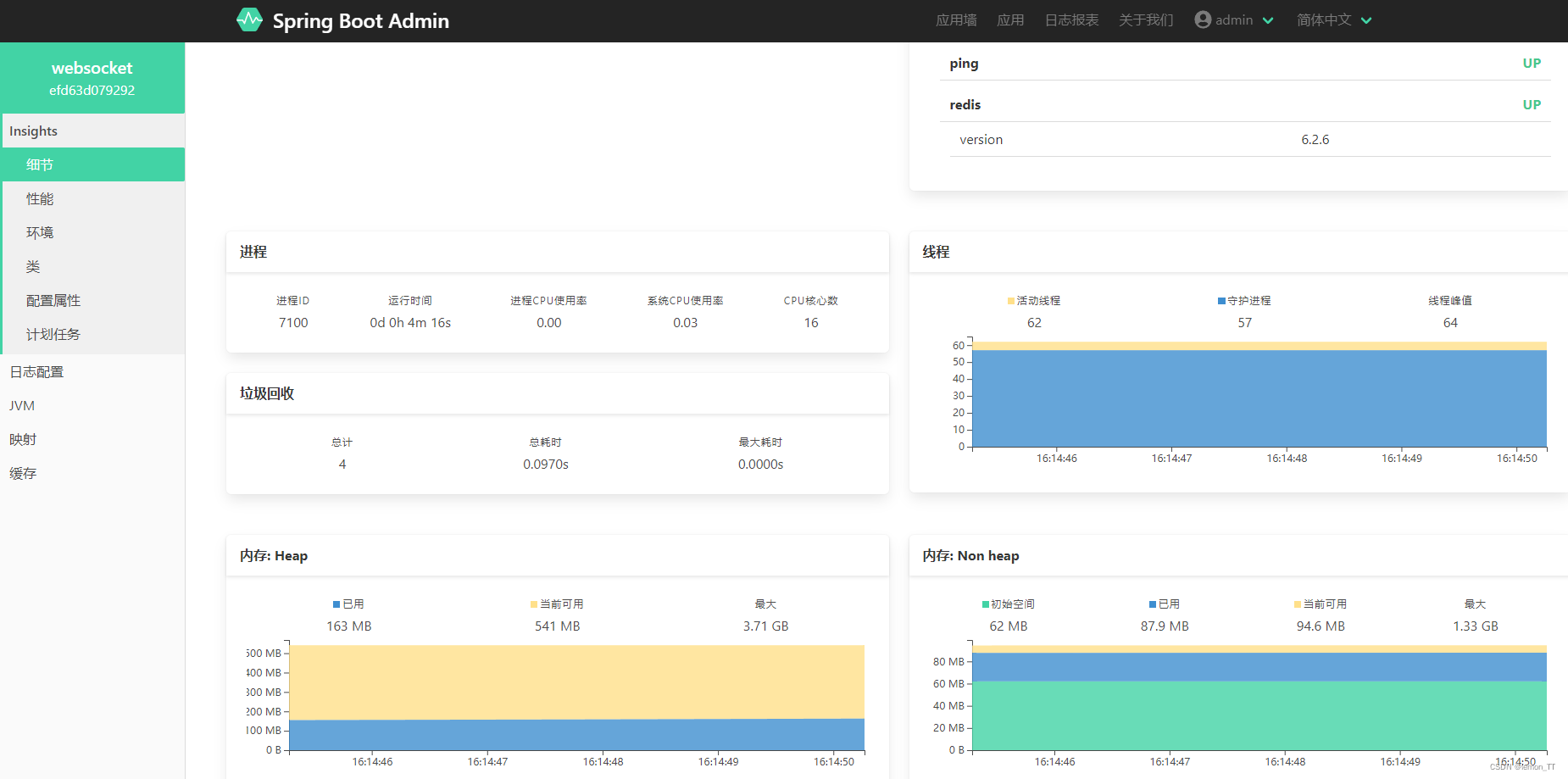Click the Spring Boot Admin title link

(361, 20)
